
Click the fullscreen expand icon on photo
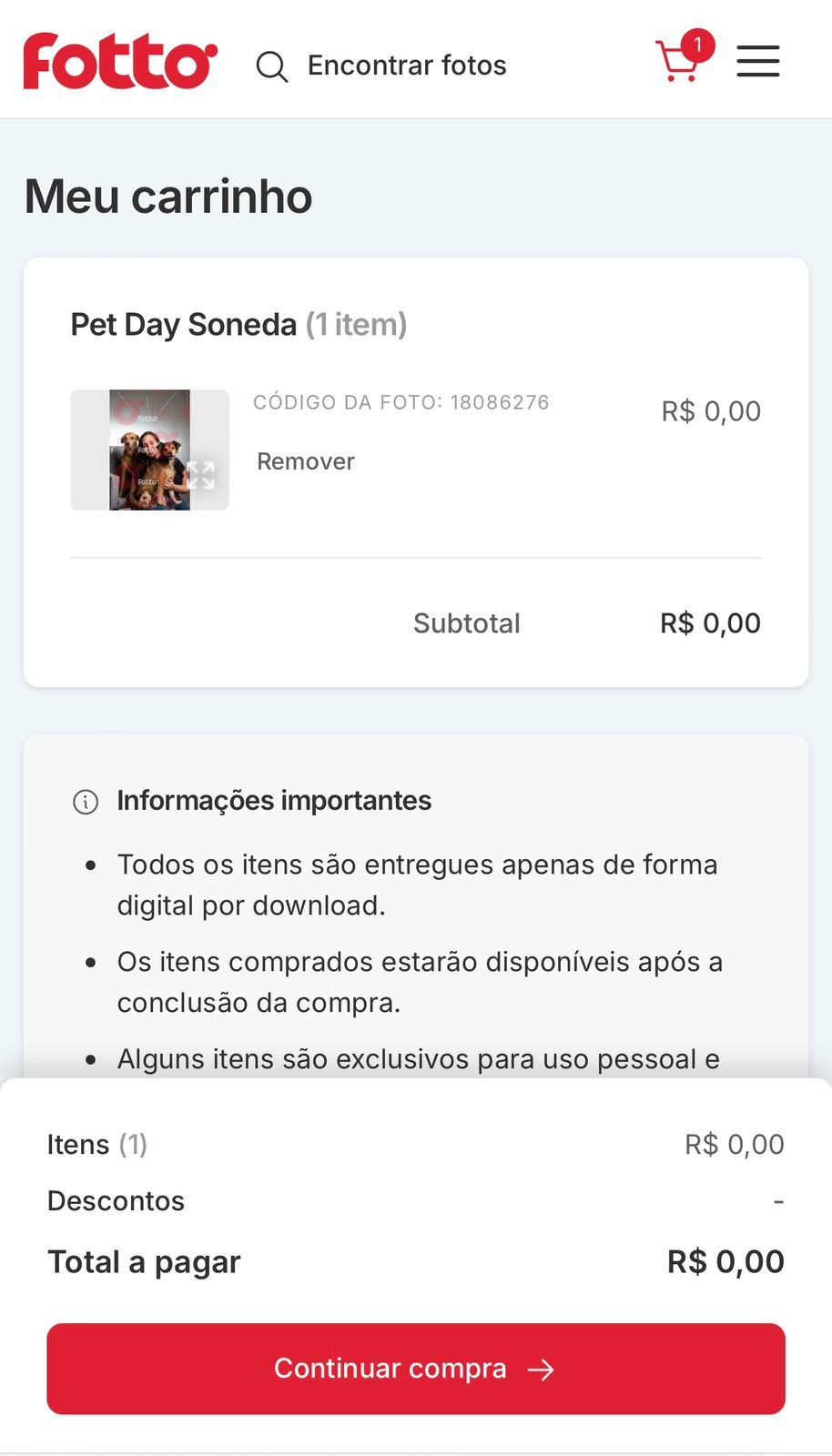coord(201,474)
